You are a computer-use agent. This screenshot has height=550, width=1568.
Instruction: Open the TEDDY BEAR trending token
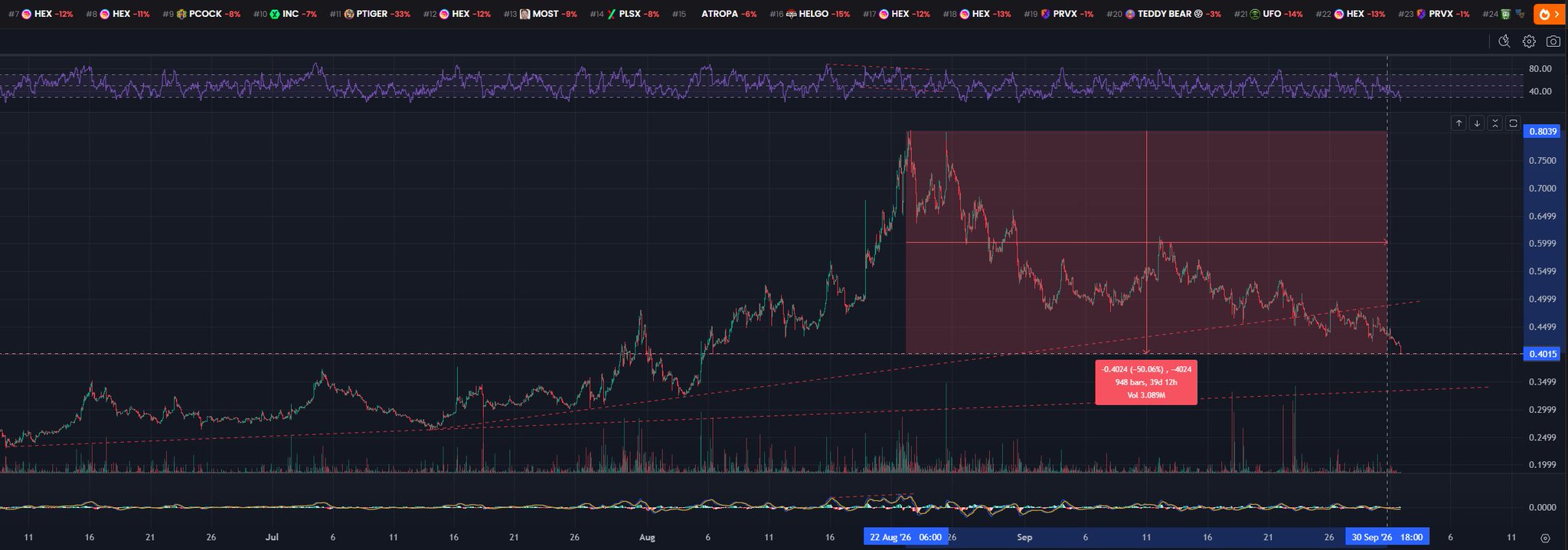tap(1164, 14)
